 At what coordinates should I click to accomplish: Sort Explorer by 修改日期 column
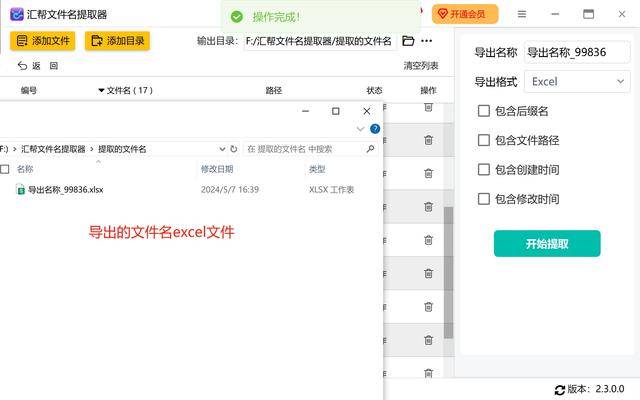[x=217, y=169]
